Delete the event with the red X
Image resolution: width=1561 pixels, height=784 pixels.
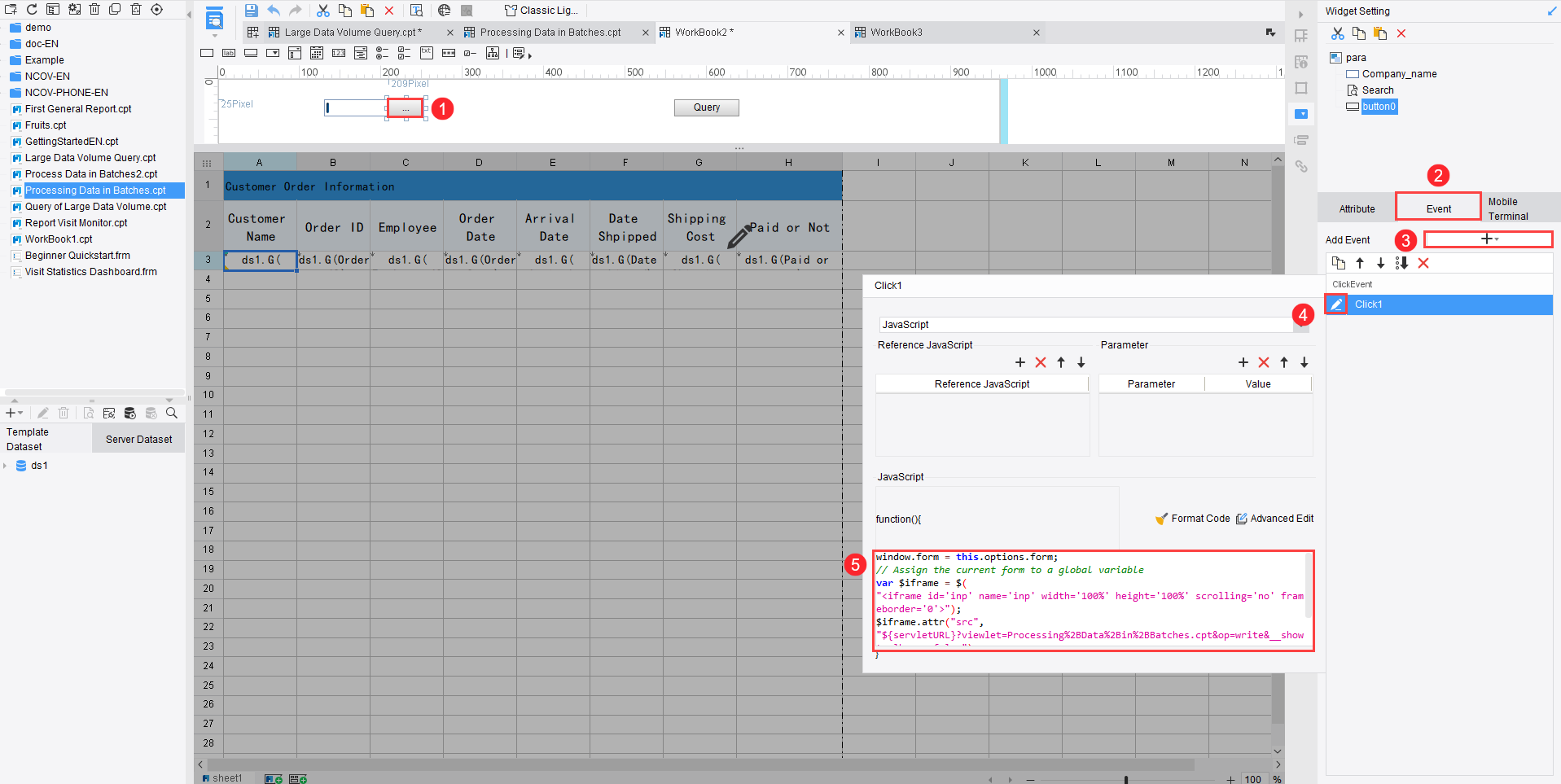[x=1423, y=263]
